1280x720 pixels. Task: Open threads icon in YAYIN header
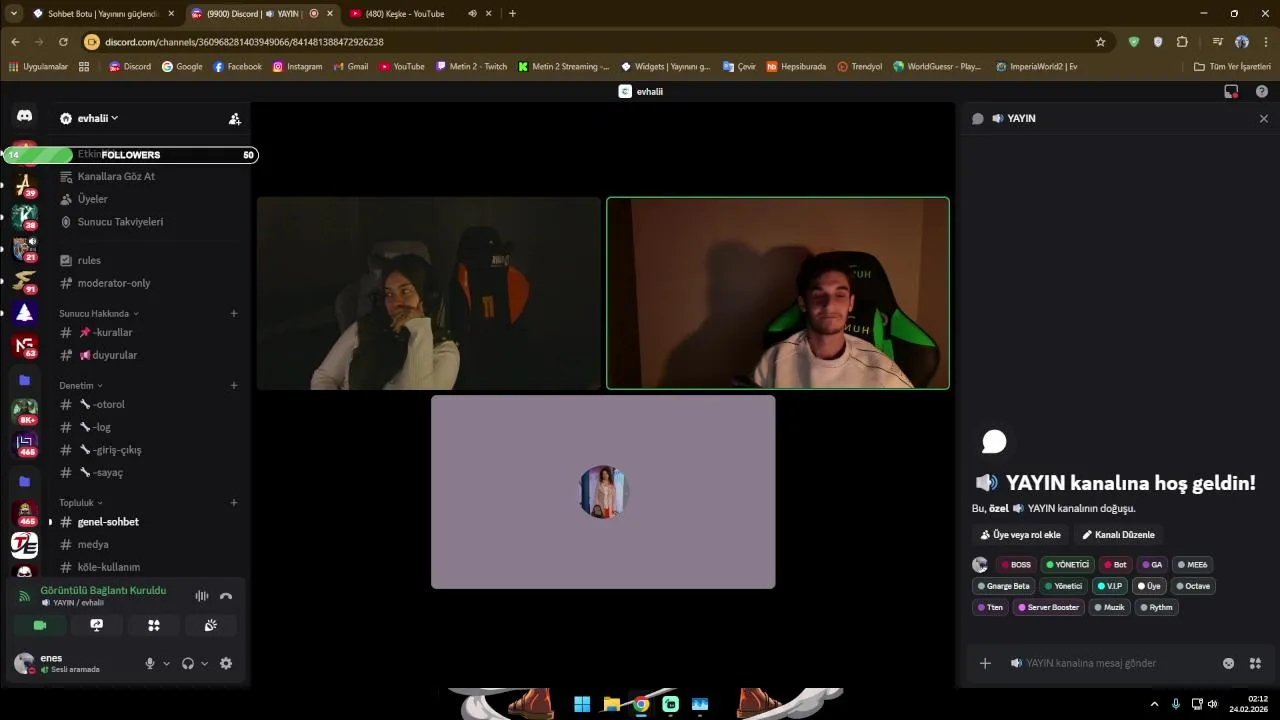(978, 118)
